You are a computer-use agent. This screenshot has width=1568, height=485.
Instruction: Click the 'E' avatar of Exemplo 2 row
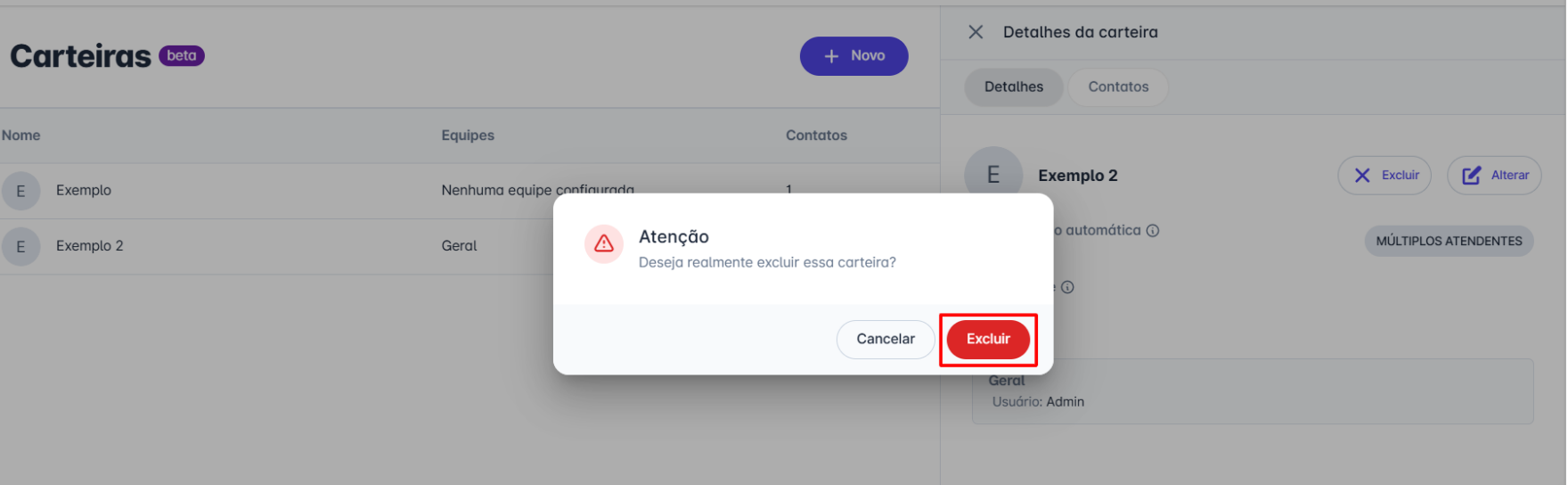tap(20, 247)
